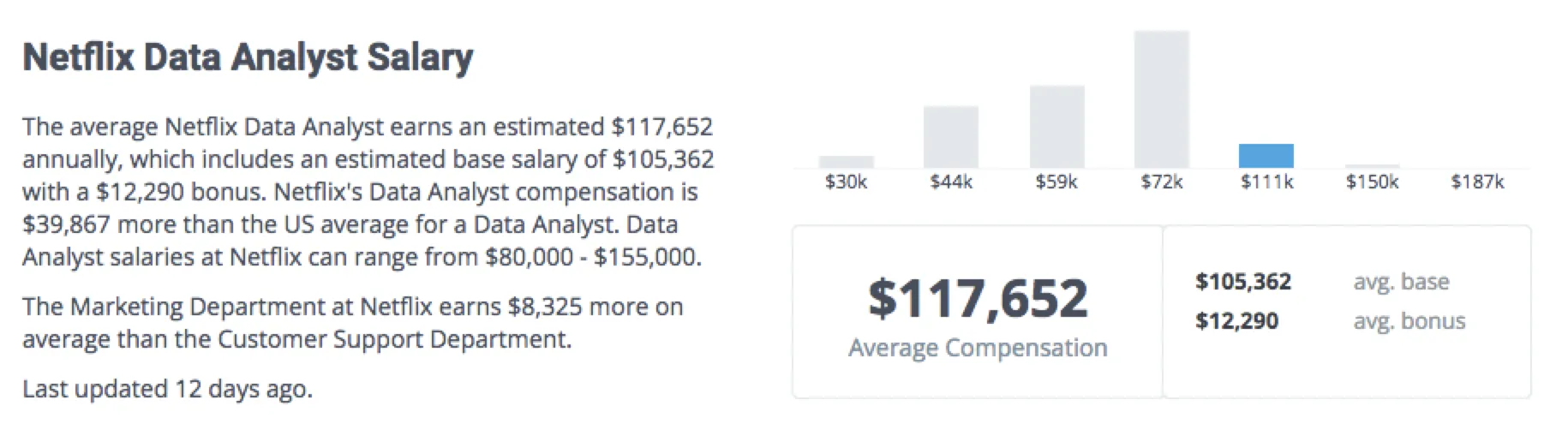Click the blue $111k histogram bar
Image resolution: width=1568 pixels, height=430 pixels.
1266,156
